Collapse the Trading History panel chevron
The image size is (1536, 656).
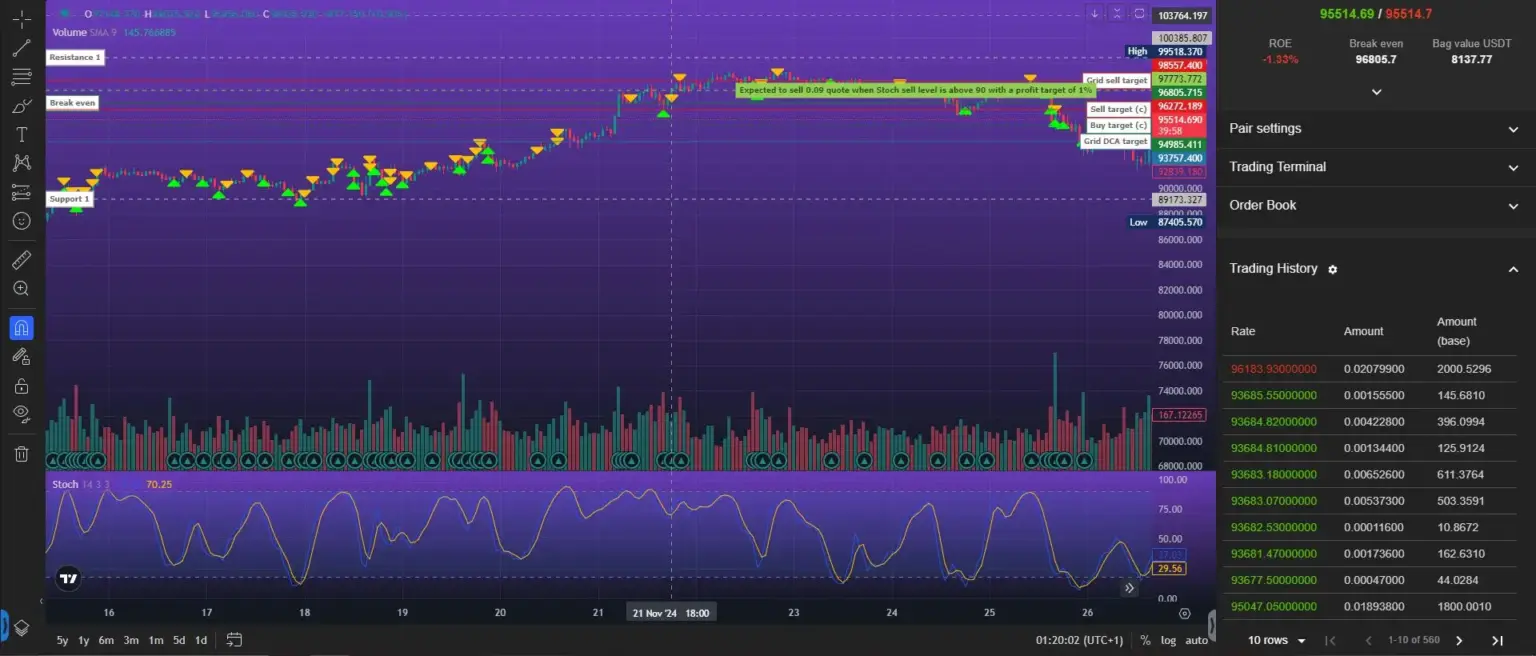click(1513, 269)
